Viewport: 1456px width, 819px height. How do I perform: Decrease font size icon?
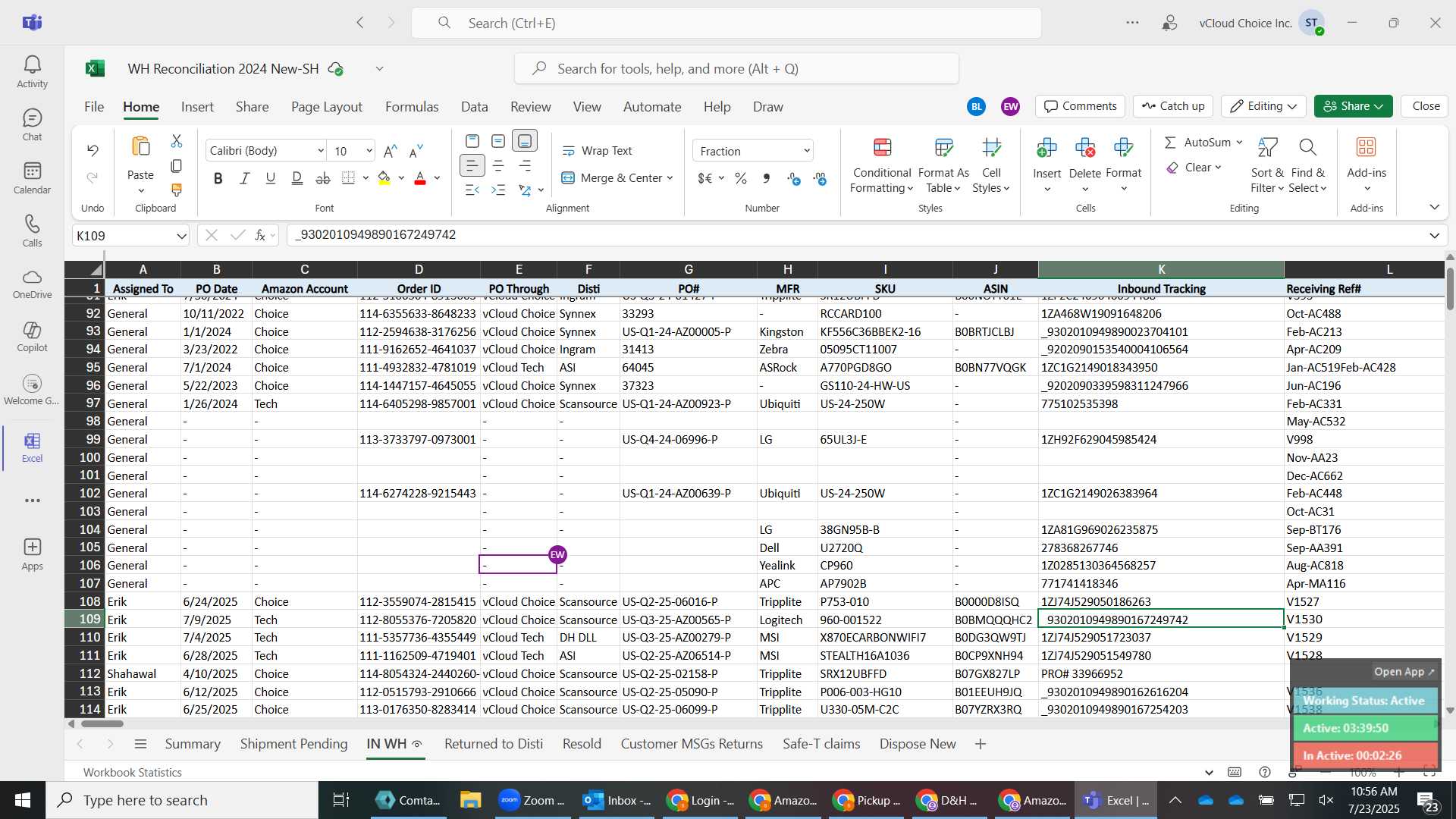(x=416, y=151)
